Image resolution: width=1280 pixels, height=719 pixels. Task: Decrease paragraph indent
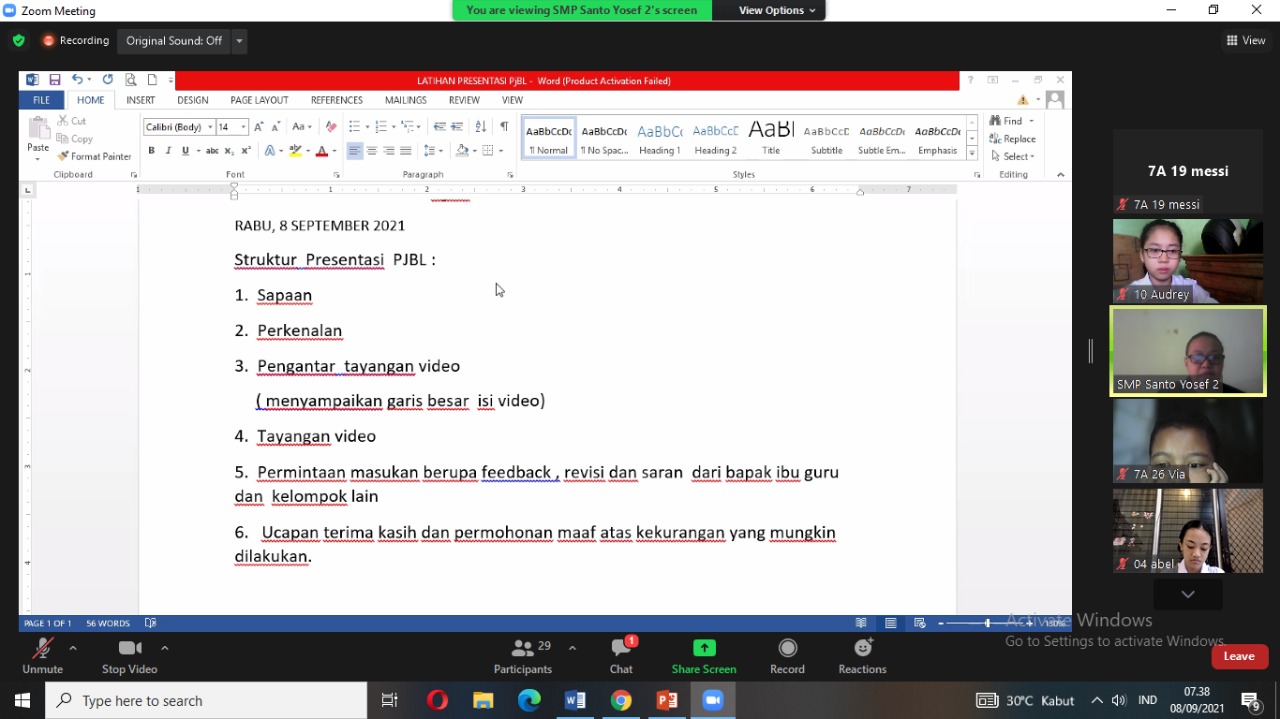[439, 127]
